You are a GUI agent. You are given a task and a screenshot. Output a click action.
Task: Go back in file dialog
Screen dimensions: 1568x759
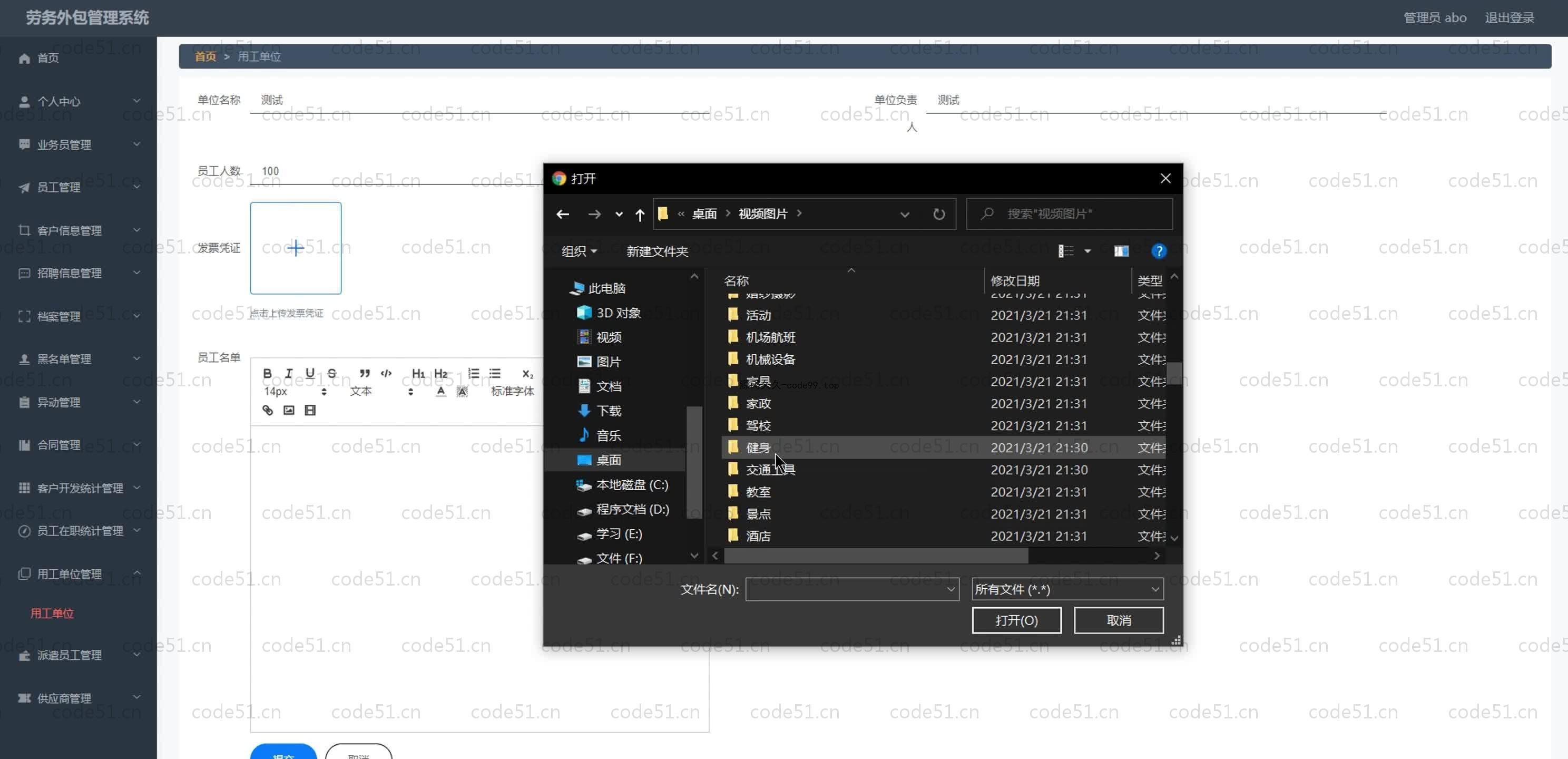click(x=562, y=214)
